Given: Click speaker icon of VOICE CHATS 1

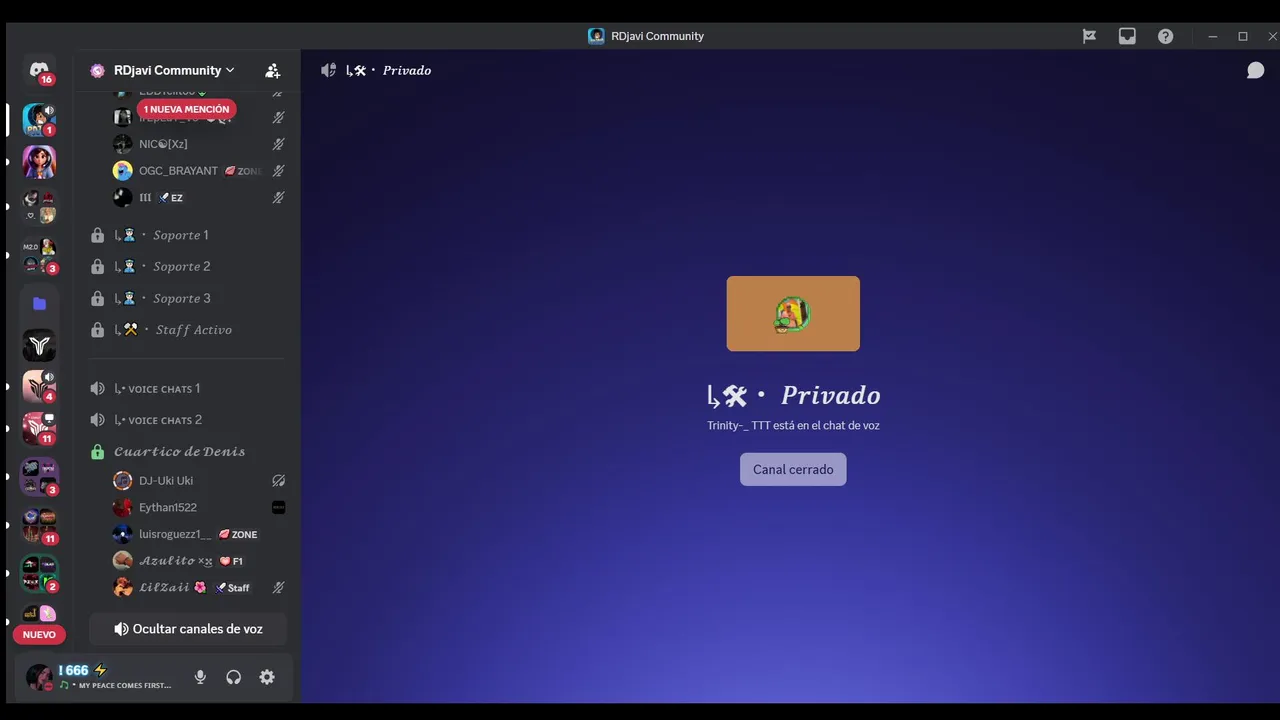Looking at the screenshot, I should pos(97,388).
